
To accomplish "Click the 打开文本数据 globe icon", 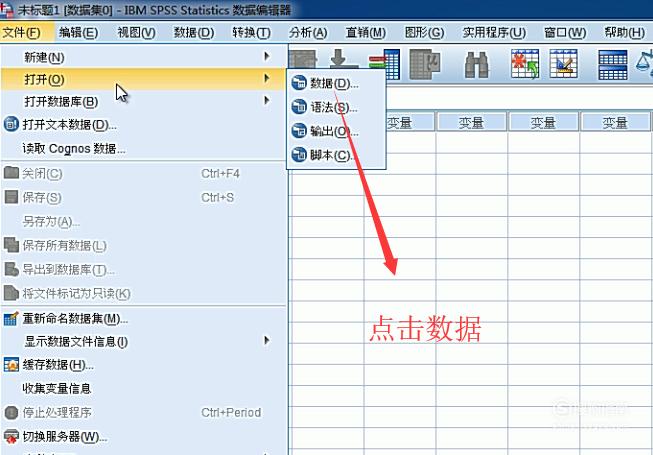I will point(11,124).
